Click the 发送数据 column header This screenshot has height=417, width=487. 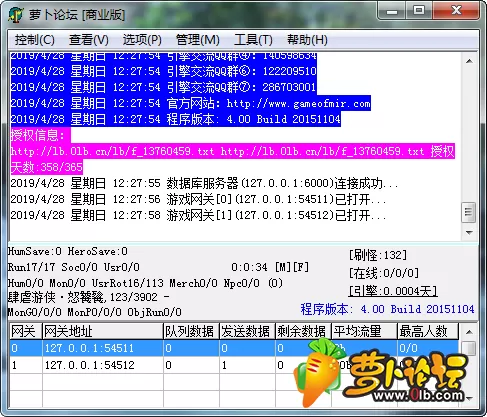[x=247, y=331]
